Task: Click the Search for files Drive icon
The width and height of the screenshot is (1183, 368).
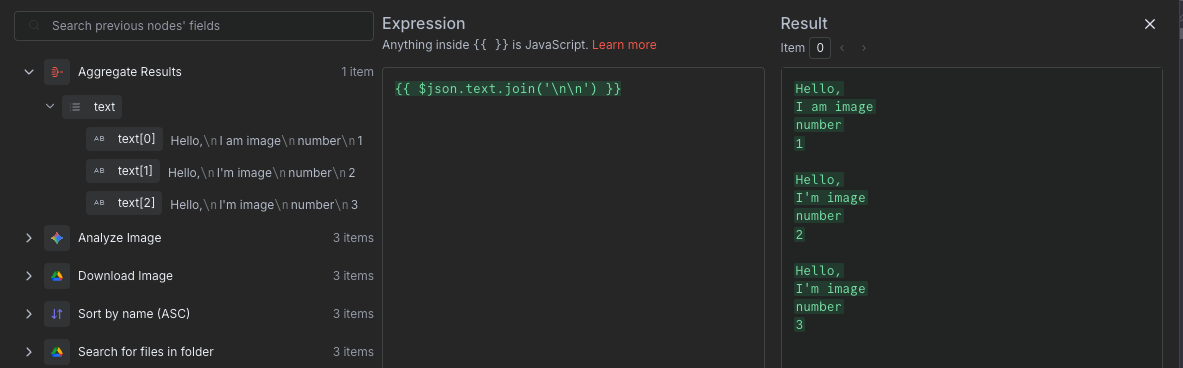Action: pos(57,351)
